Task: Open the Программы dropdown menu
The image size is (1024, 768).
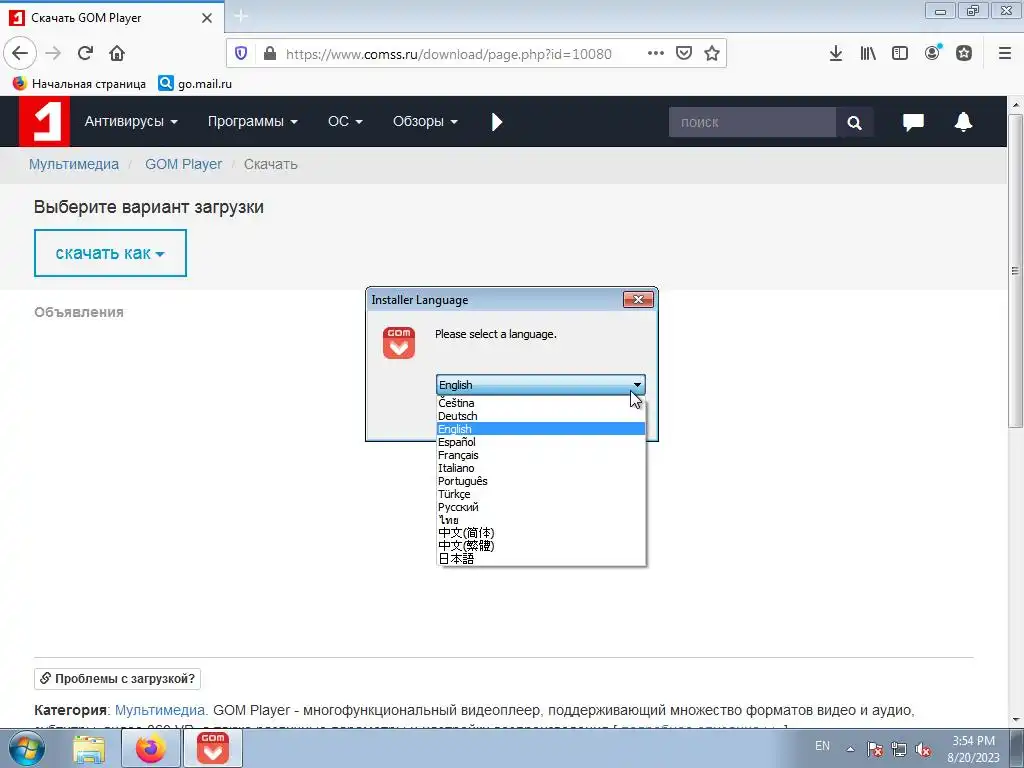Action: (x=253, y=121)
